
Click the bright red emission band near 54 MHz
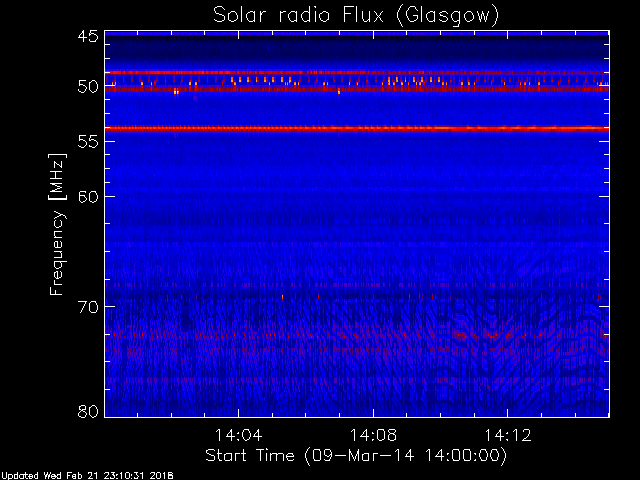tap(357, 128)
